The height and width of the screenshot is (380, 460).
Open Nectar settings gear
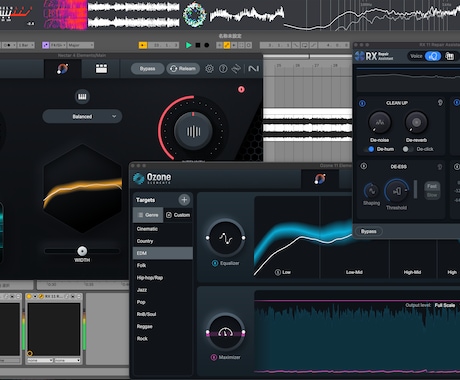click(x=209, y=69)
